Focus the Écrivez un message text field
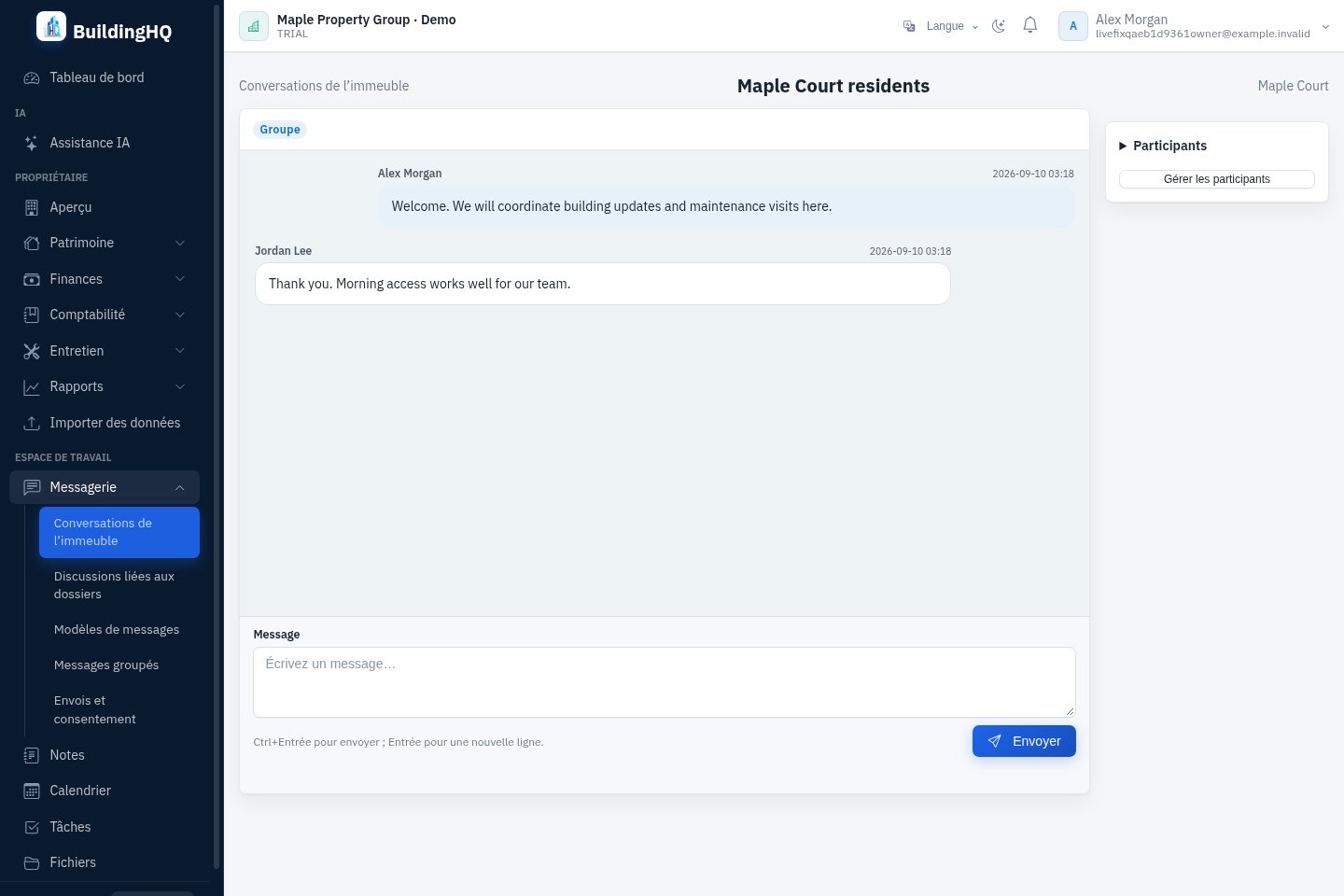Image resolution: width=1344 pixels, height=896 pixels. click(x=665, y=682)
